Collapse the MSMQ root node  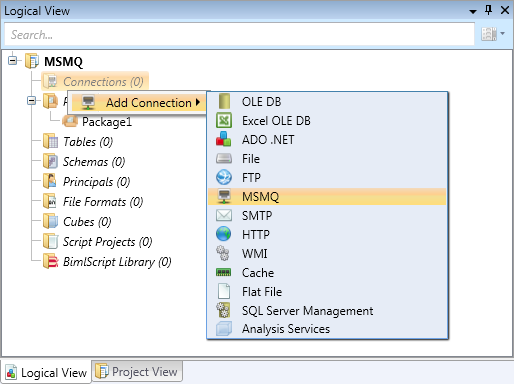pyautogui.click(x=13, y=61)
